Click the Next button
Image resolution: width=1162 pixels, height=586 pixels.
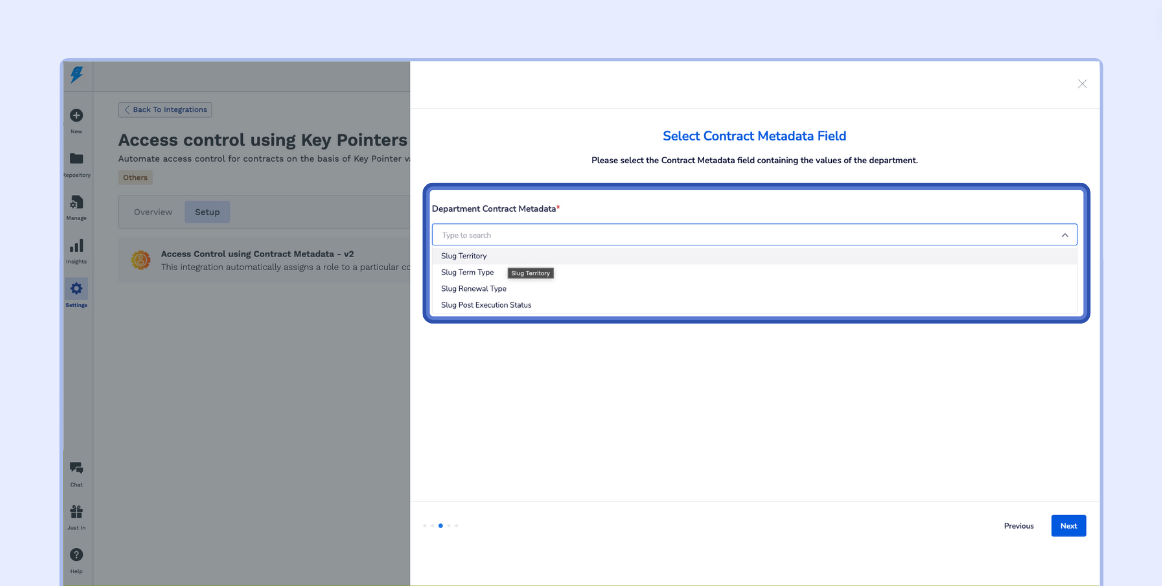point(1068,526)
